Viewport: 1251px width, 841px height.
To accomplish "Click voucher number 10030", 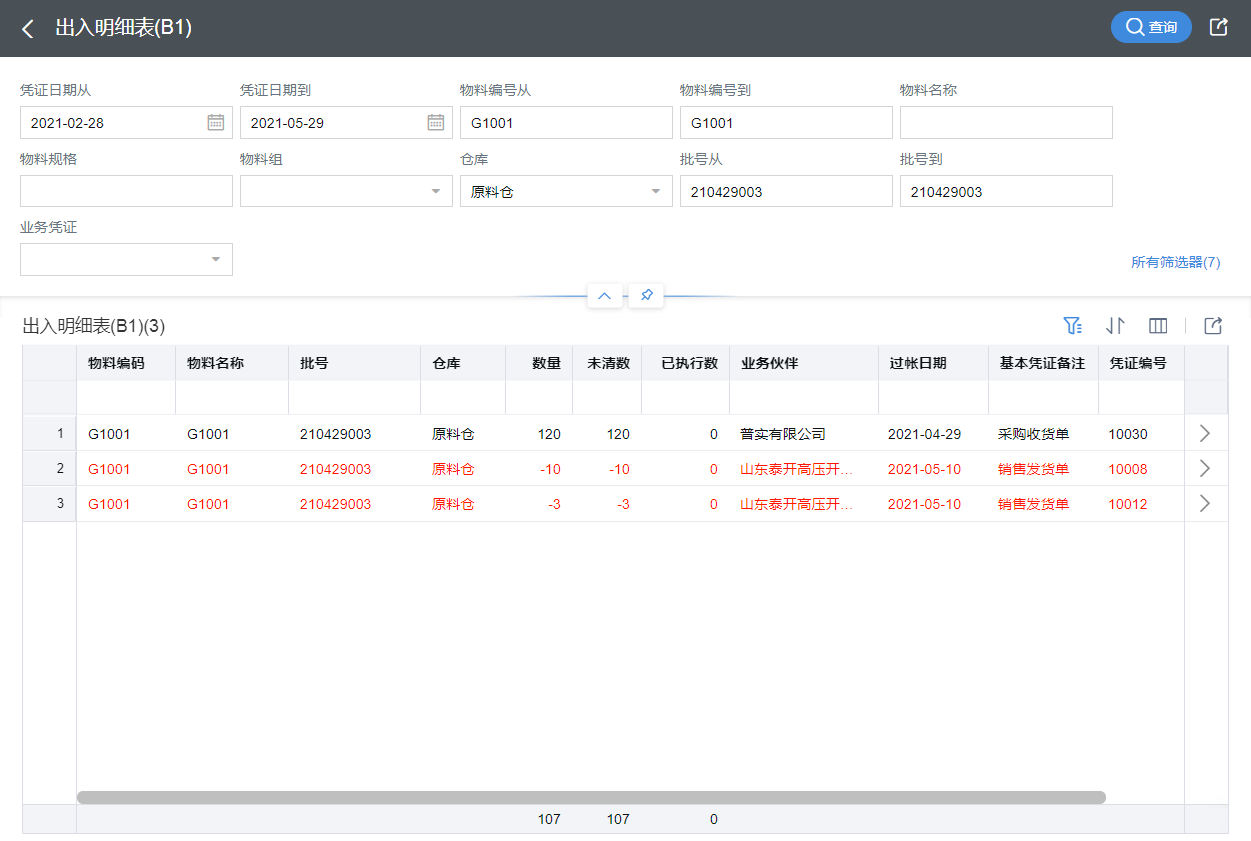I will tap(1128, 434).
